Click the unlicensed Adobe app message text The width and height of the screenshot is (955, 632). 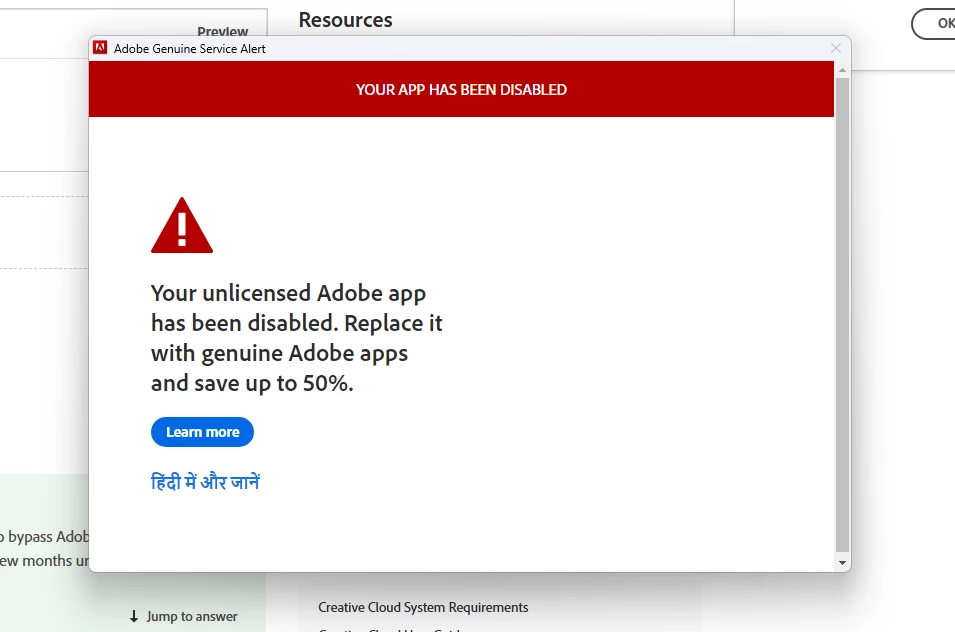click(297, 338)
